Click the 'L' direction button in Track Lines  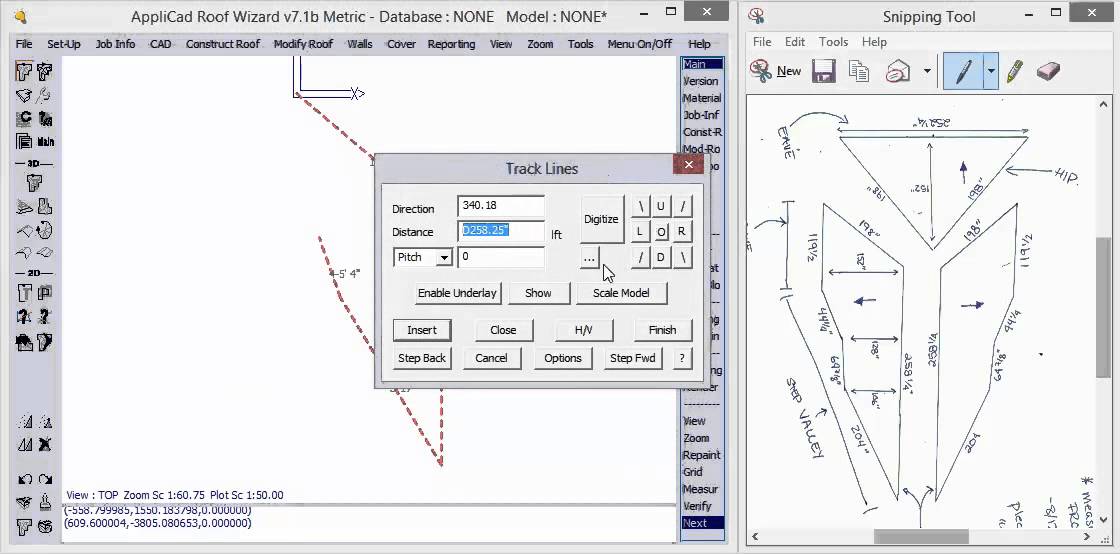(x=640, y=231)
